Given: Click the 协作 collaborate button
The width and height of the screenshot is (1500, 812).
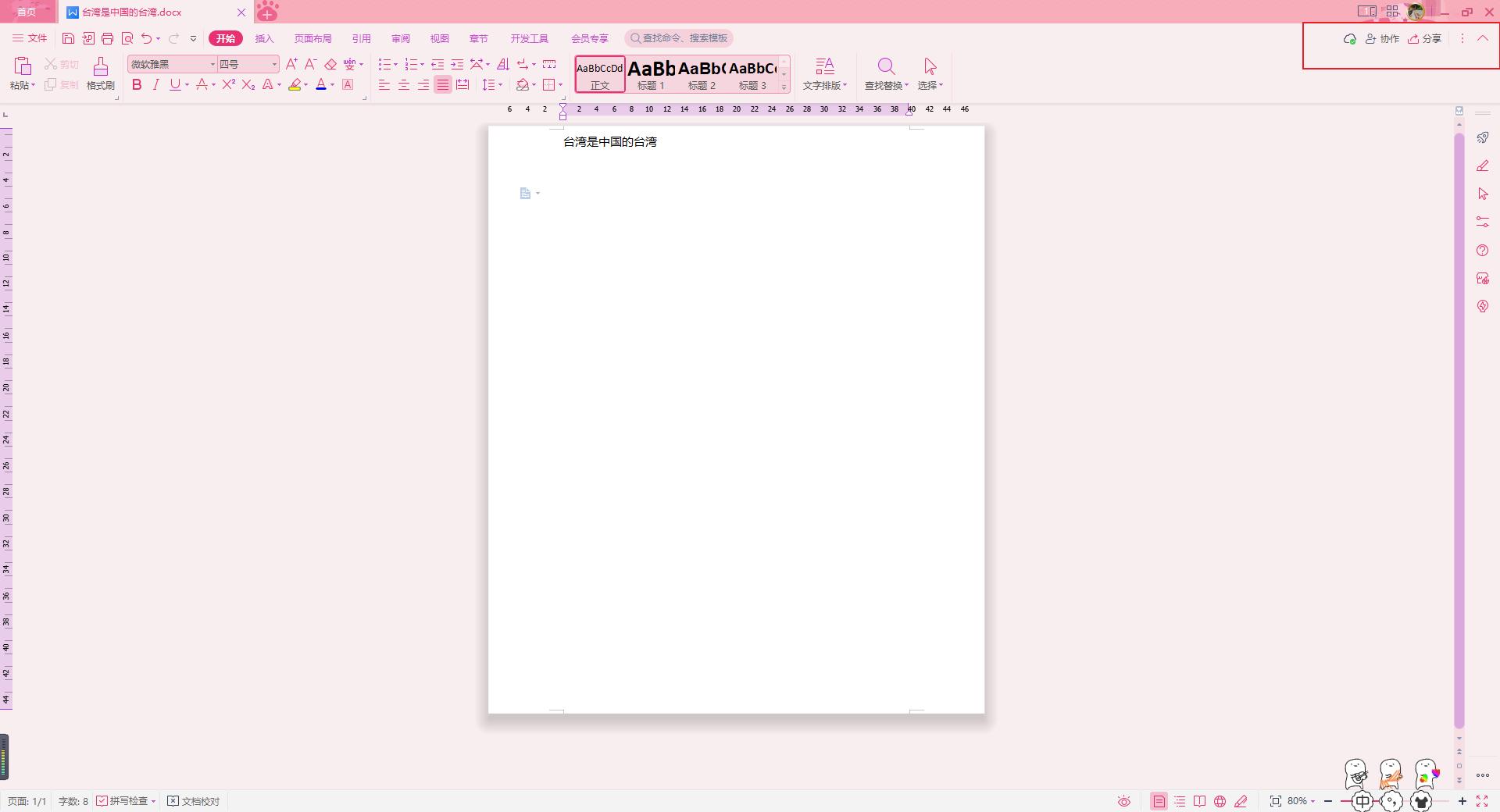Looking at the screenshot, I should pyautogui.click(x=1382, y=38).
